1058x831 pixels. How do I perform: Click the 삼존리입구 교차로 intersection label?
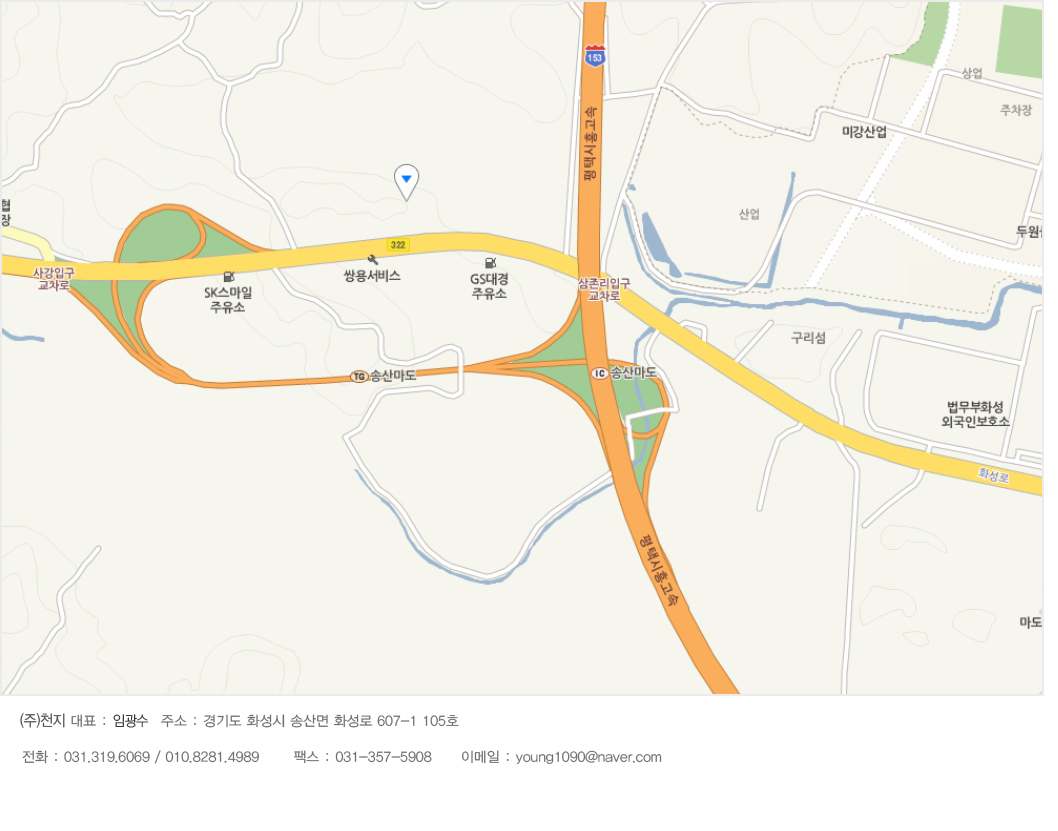coord(604,289)
